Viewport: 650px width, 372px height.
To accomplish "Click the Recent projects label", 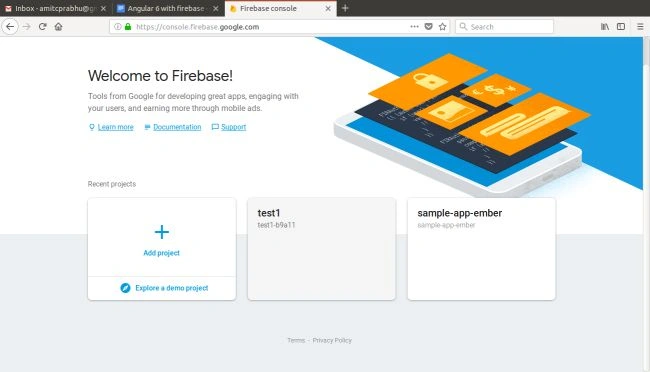I will [112, 184].
